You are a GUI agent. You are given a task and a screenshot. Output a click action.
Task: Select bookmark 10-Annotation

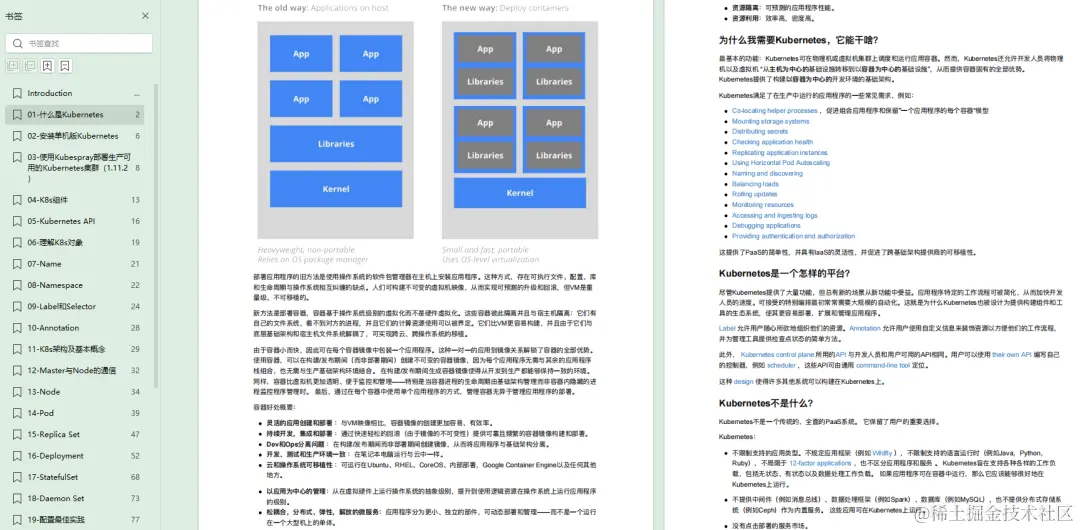click(74, 328)
